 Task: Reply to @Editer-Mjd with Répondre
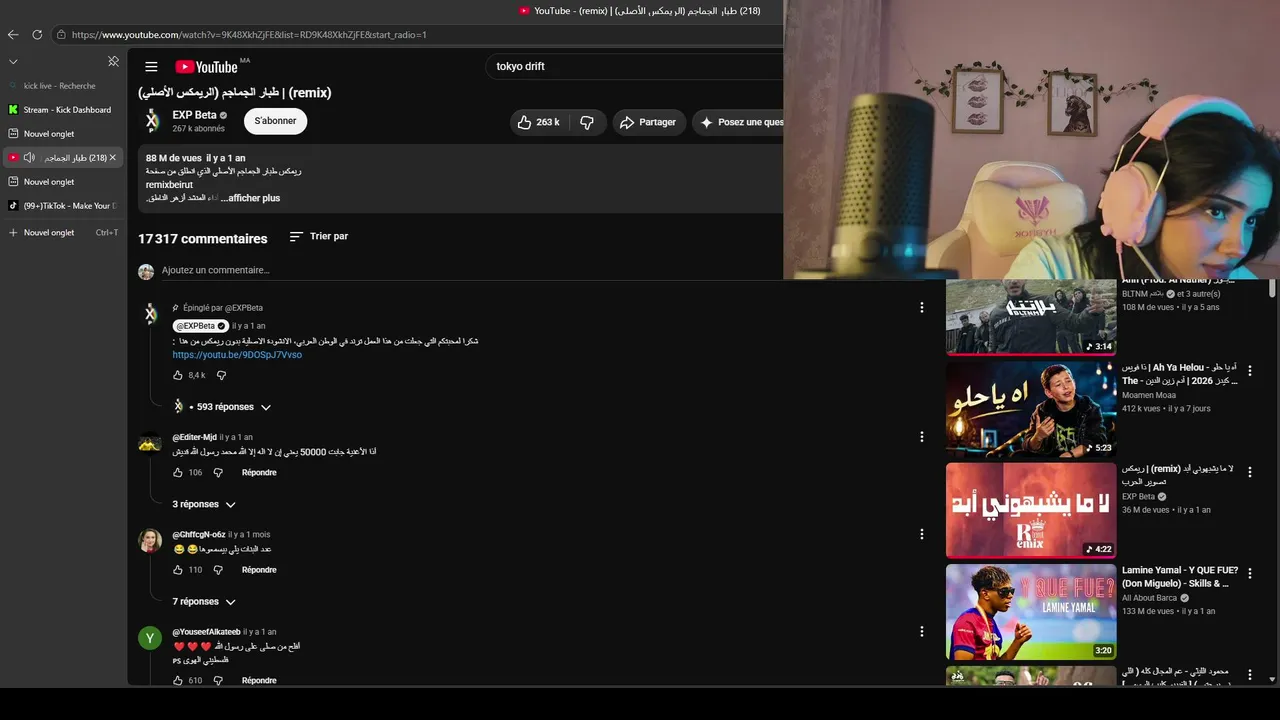click(x=259, y=473)
